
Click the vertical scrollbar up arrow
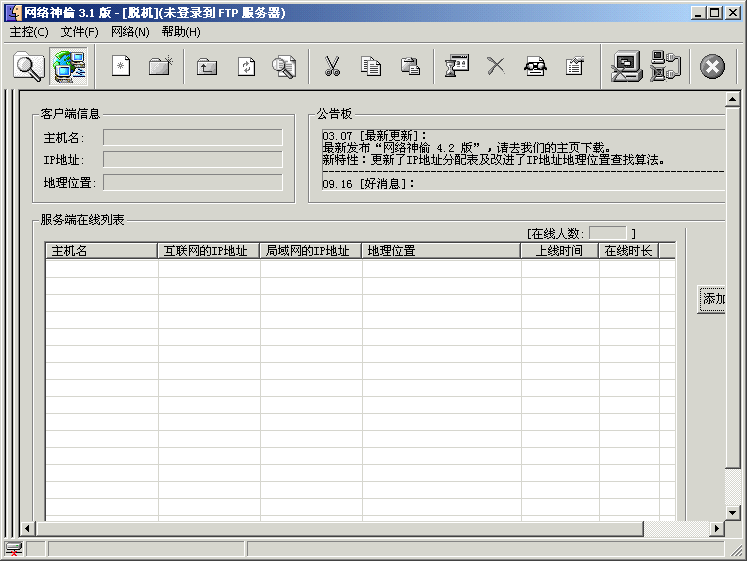(x=734, y=97)
